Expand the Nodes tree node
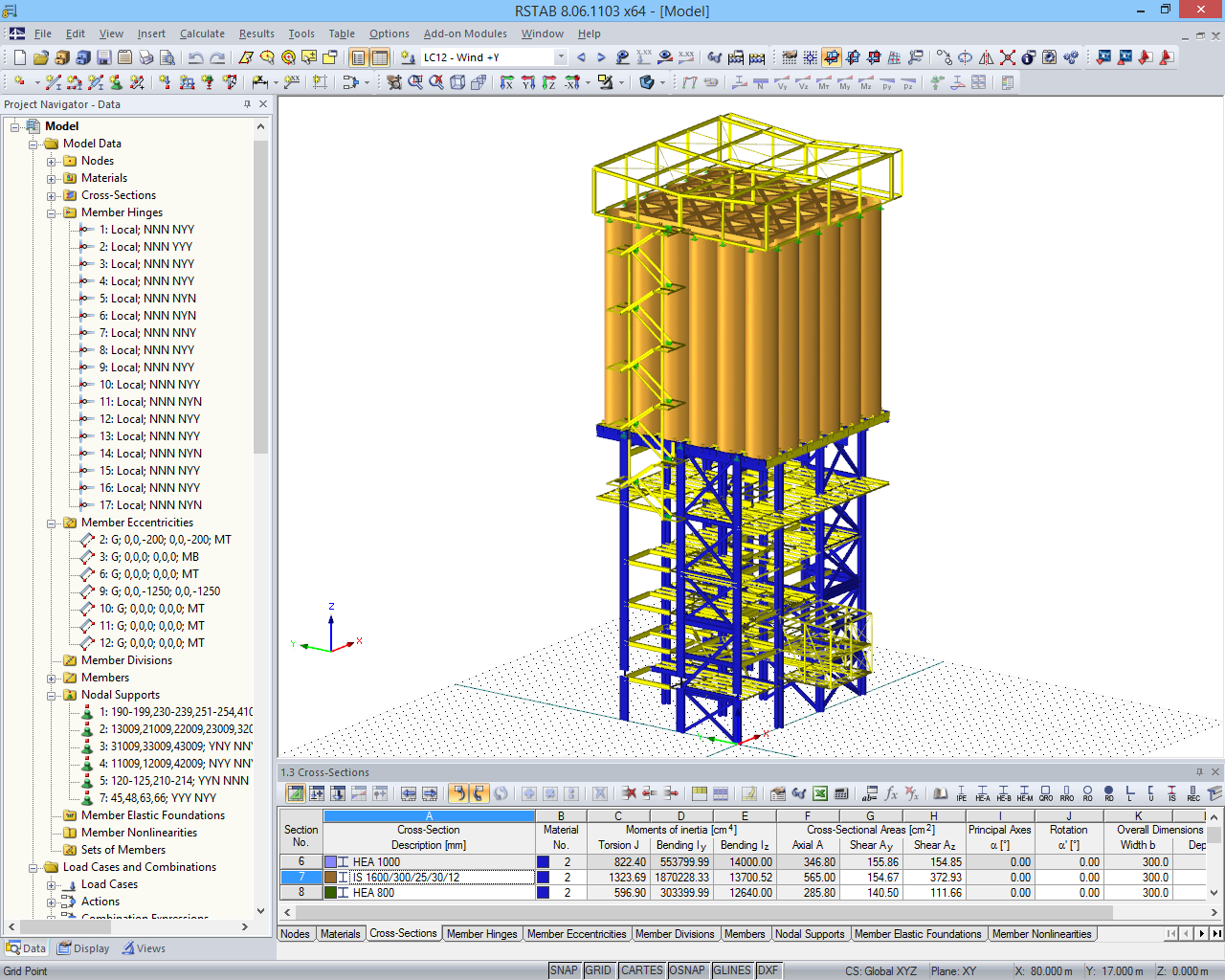This screenshot has height=980, width=1225. tap(52, 161)
